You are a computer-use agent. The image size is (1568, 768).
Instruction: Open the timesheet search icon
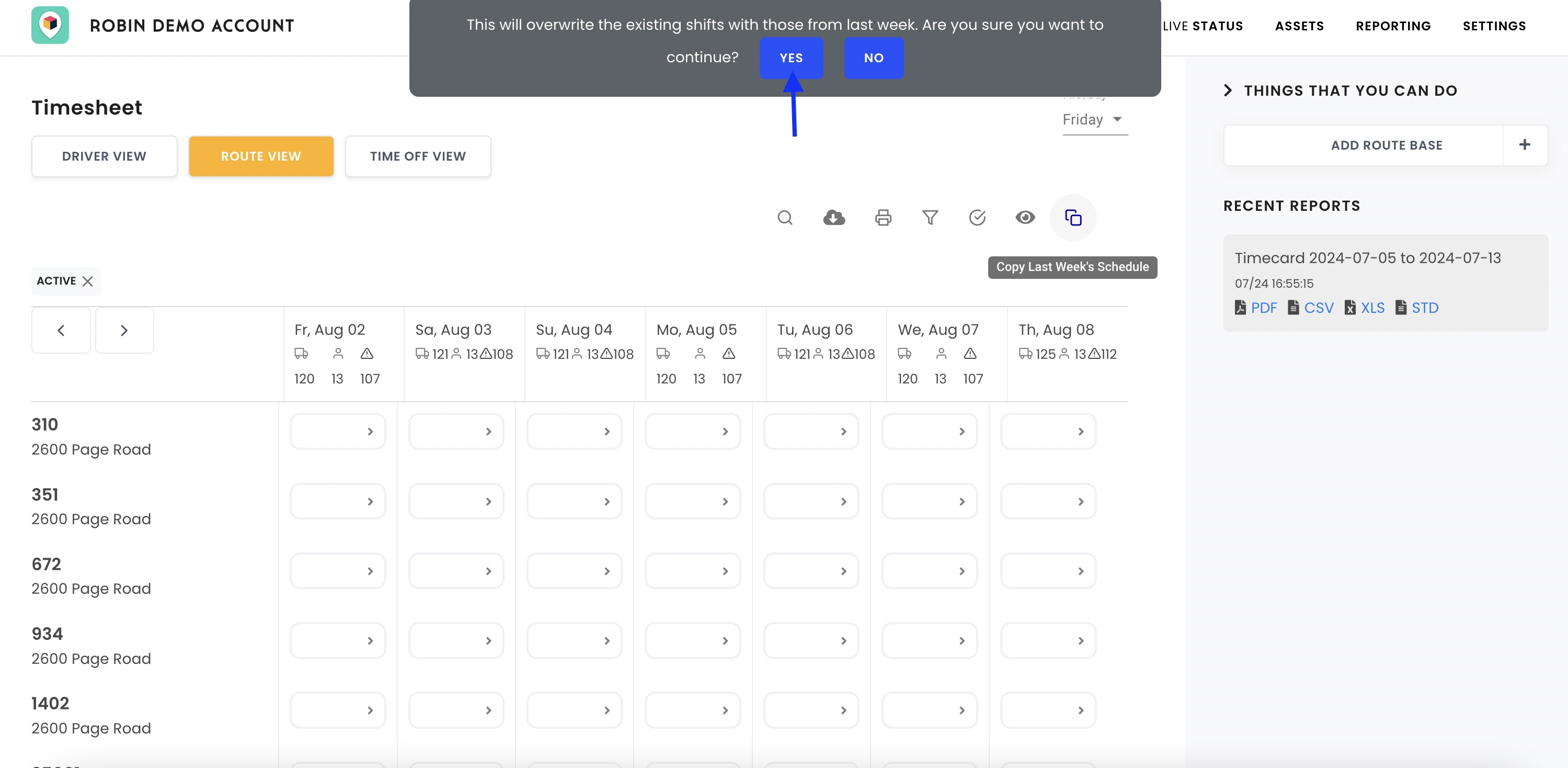785,218
